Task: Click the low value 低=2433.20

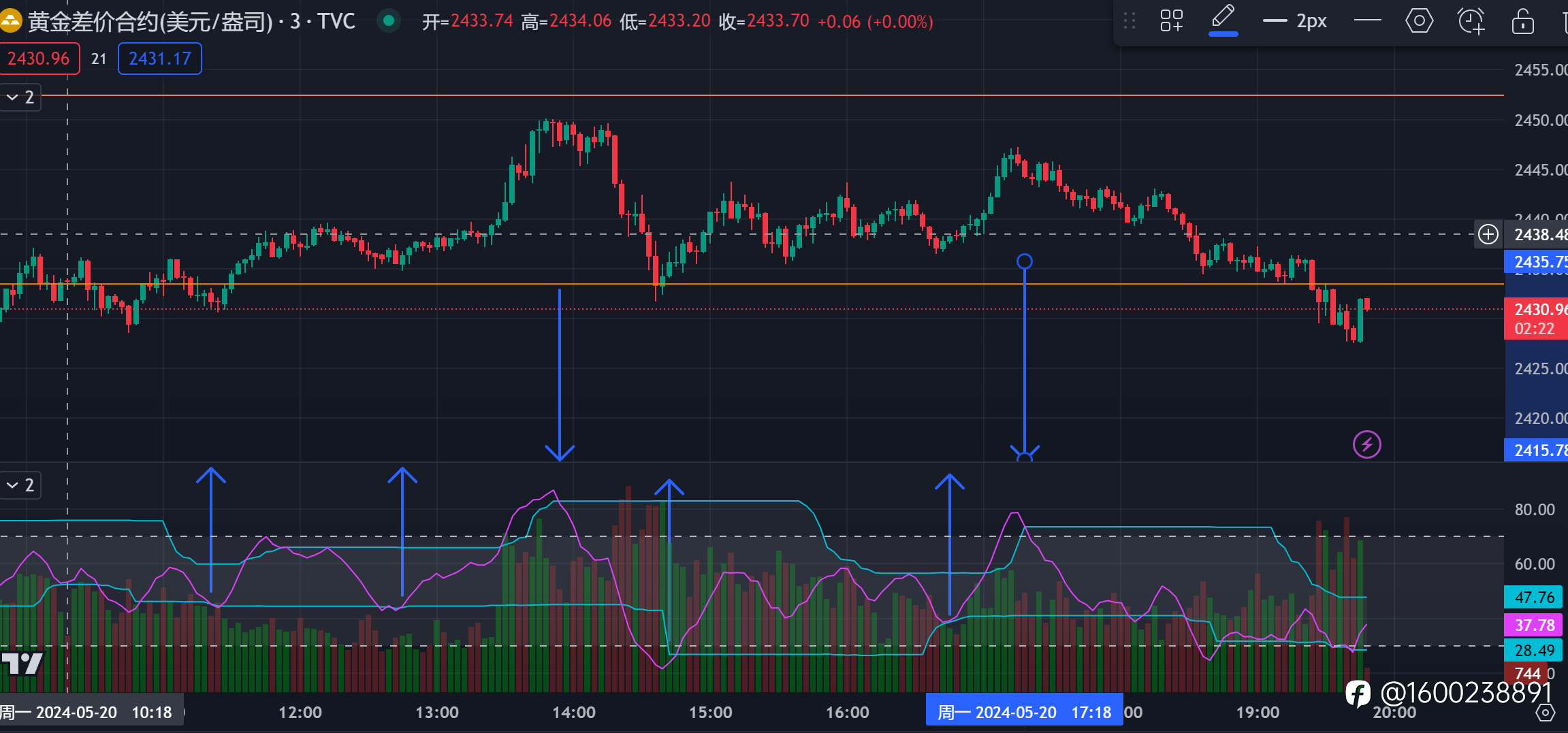Action: click(665, 21)
